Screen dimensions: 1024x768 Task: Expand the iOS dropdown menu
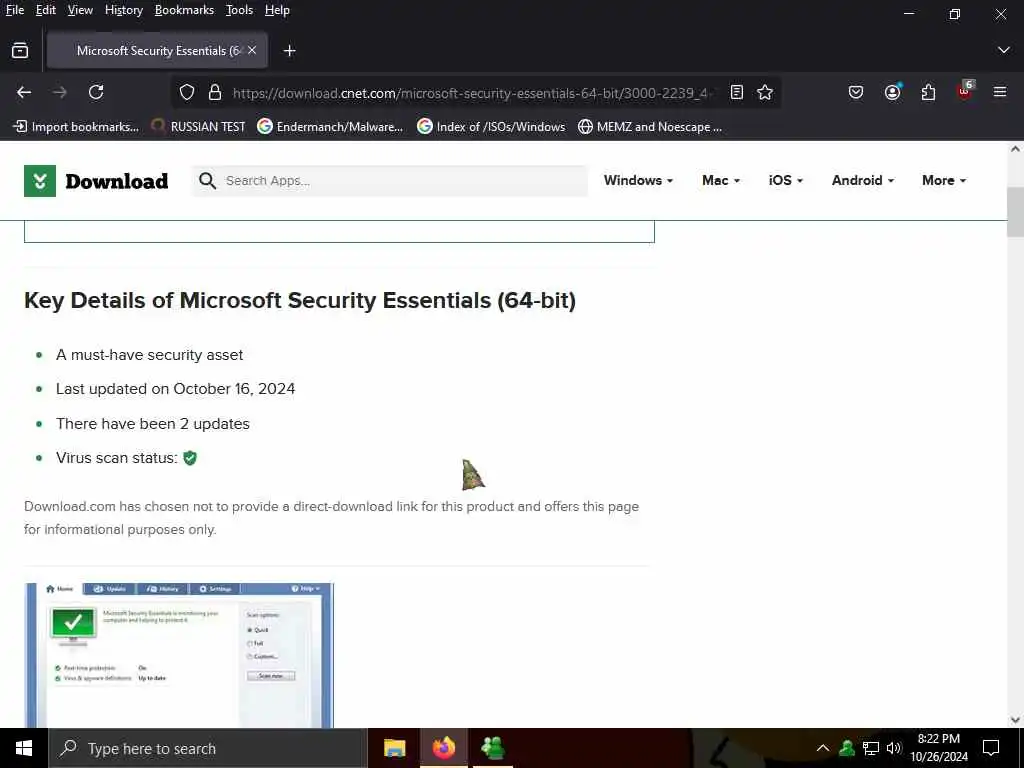pos(786,180)
